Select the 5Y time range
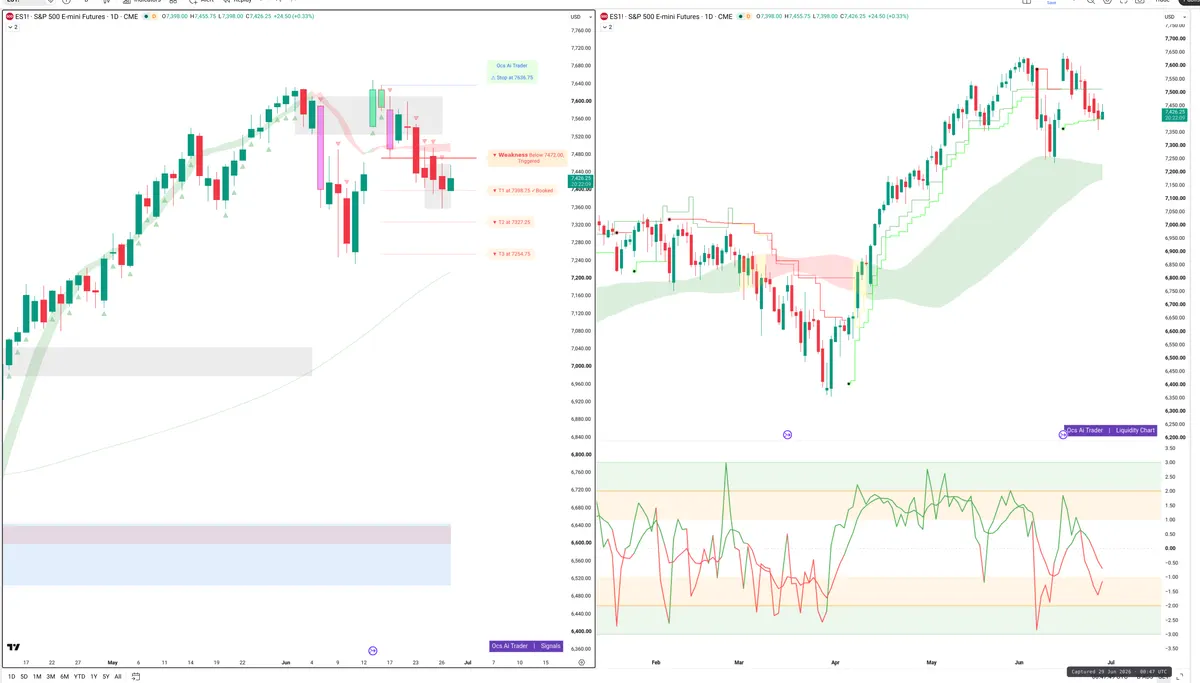The image size is (1200, 683). (x=106, y=676)
